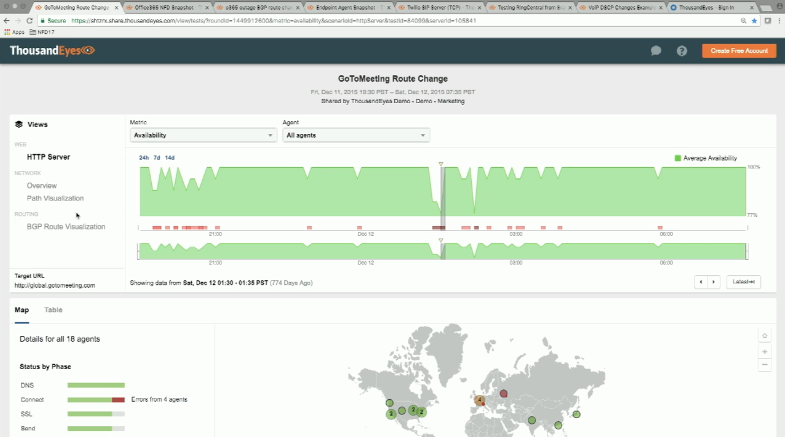The width and height of the screenshot is (785, 437).
Task: Jump to the Latest data button
Action: point(744,283)
